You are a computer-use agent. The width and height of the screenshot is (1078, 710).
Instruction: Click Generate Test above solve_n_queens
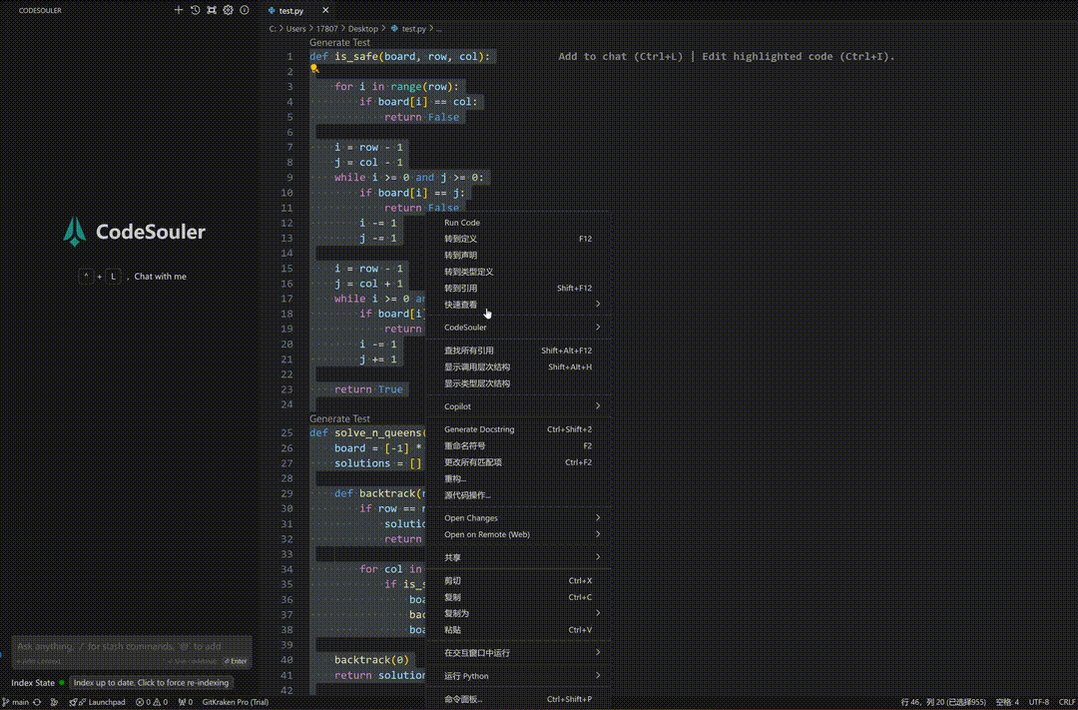[340, 419]
